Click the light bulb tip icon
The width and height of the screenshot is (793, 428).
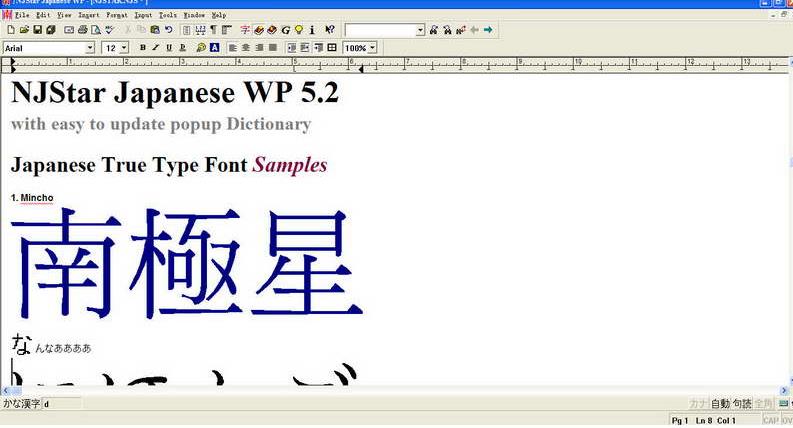tap(299, 30)
